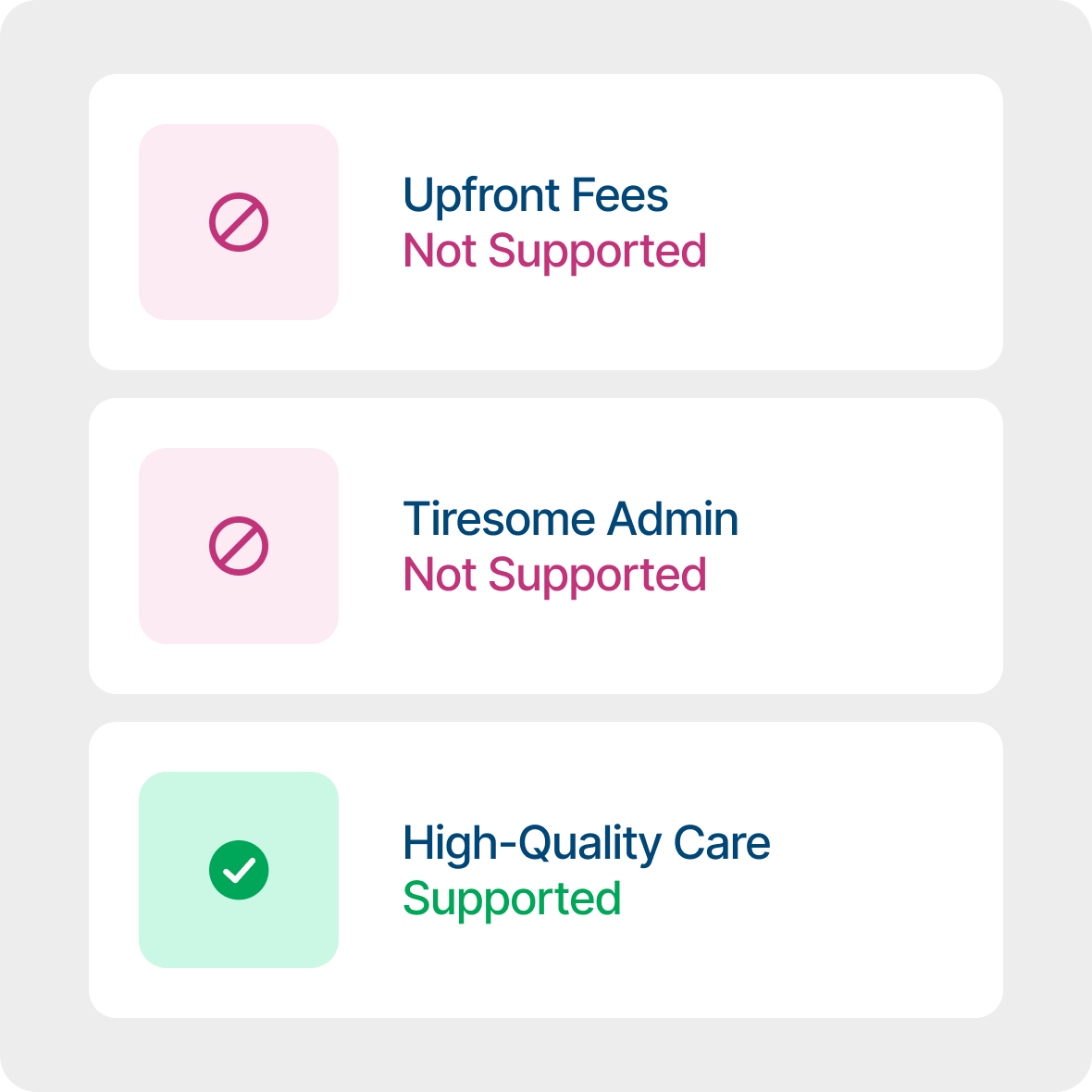The width and height of the screenshot is (1092, 1092).
Task: Click the word Fees in first card
Action: 619,195
